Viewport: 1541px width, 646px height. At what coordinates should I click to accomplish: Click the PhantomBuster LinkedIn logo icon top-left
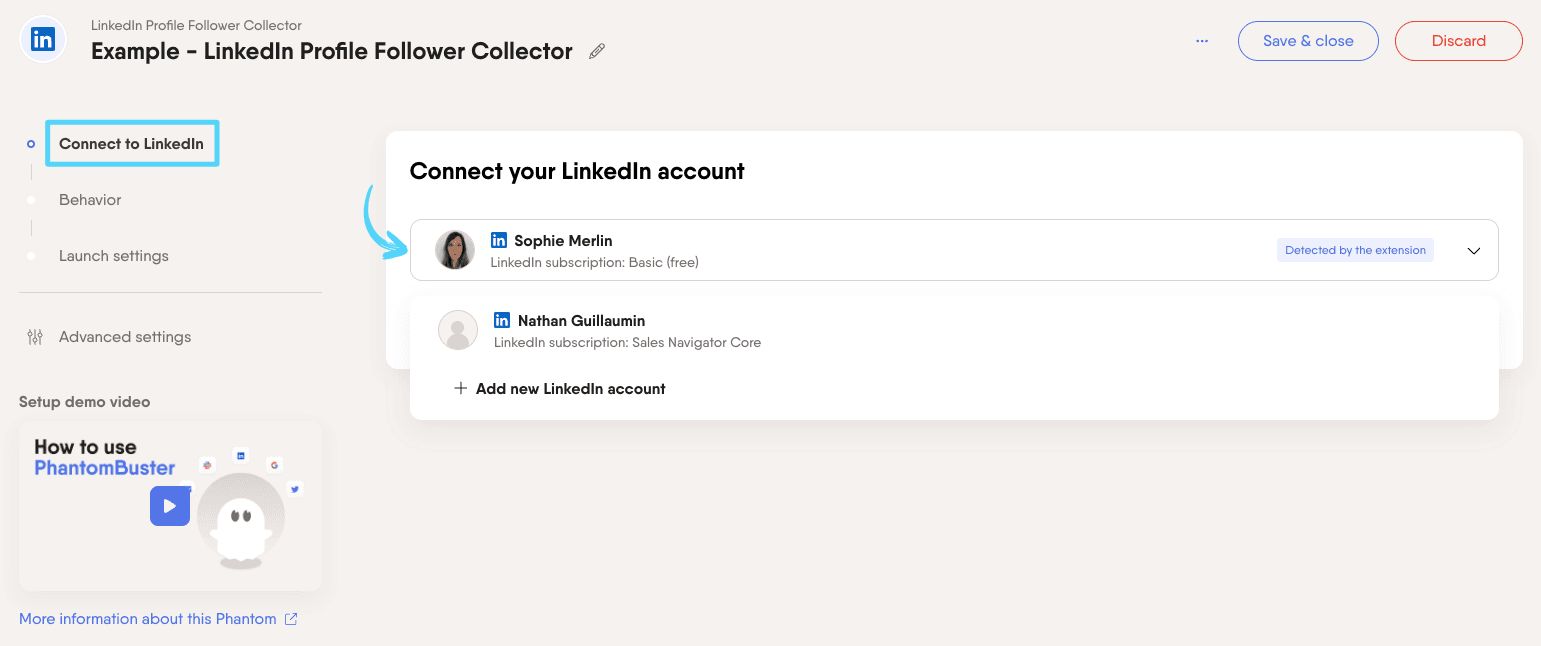pos(42,39)
